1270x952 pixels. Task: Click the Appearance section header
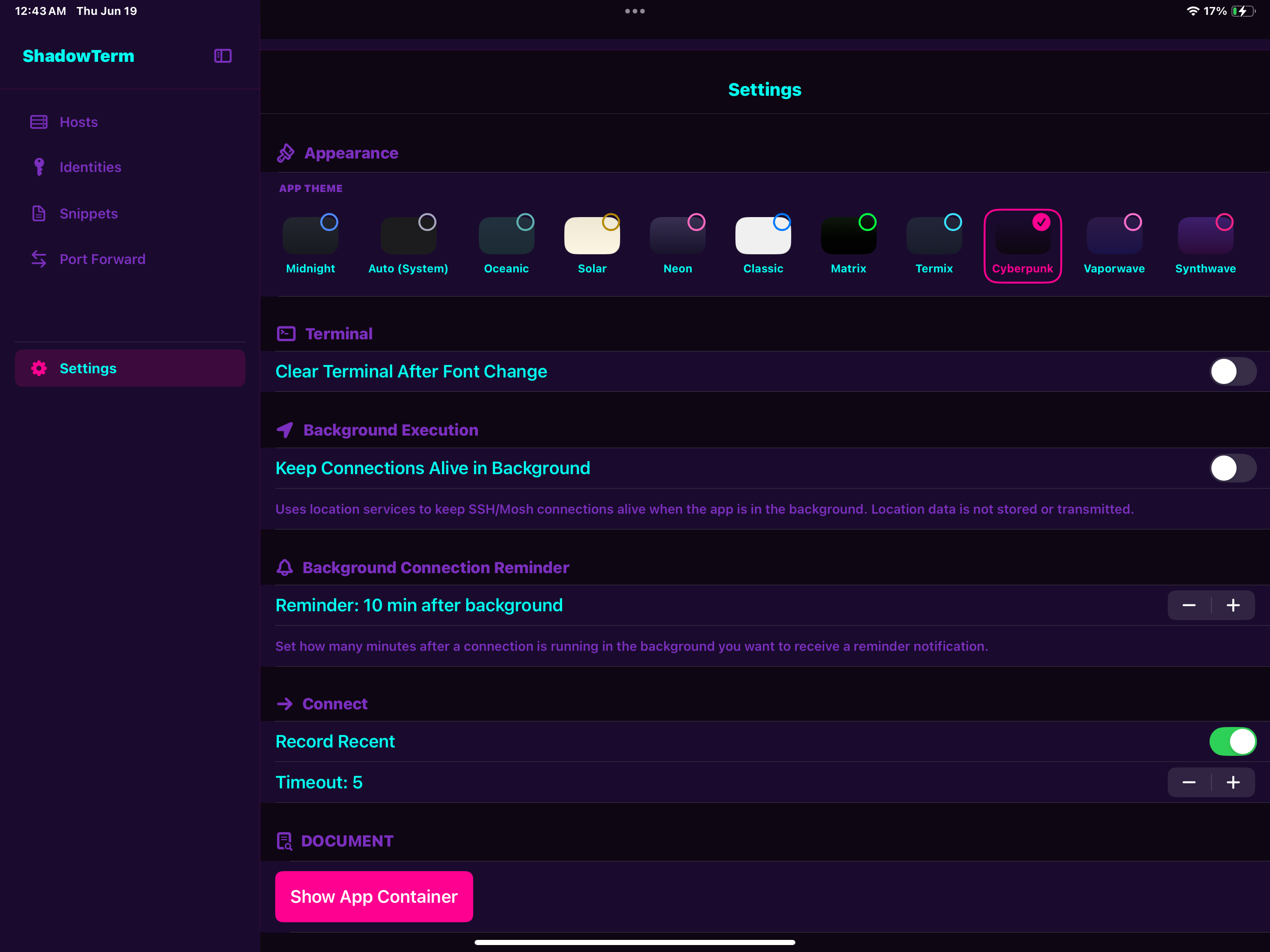(x=351, y=153)
